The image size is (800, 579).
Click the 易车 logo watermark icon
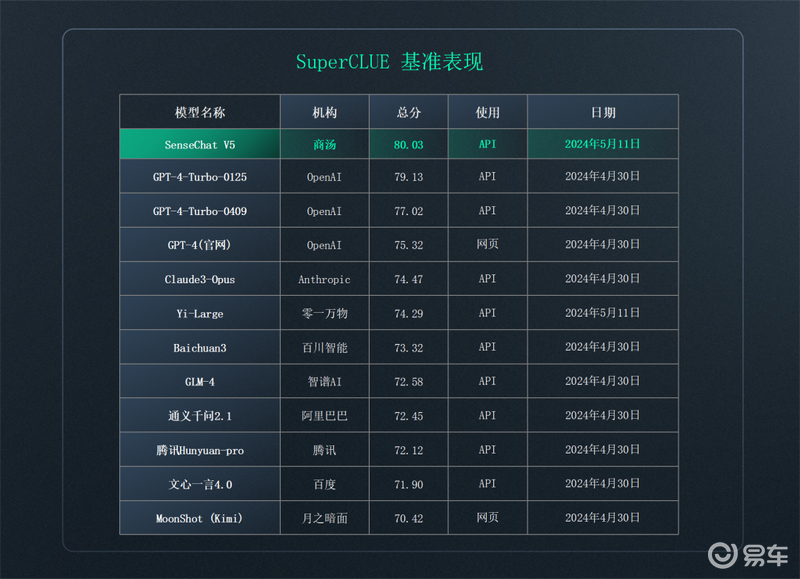point(747,555)
